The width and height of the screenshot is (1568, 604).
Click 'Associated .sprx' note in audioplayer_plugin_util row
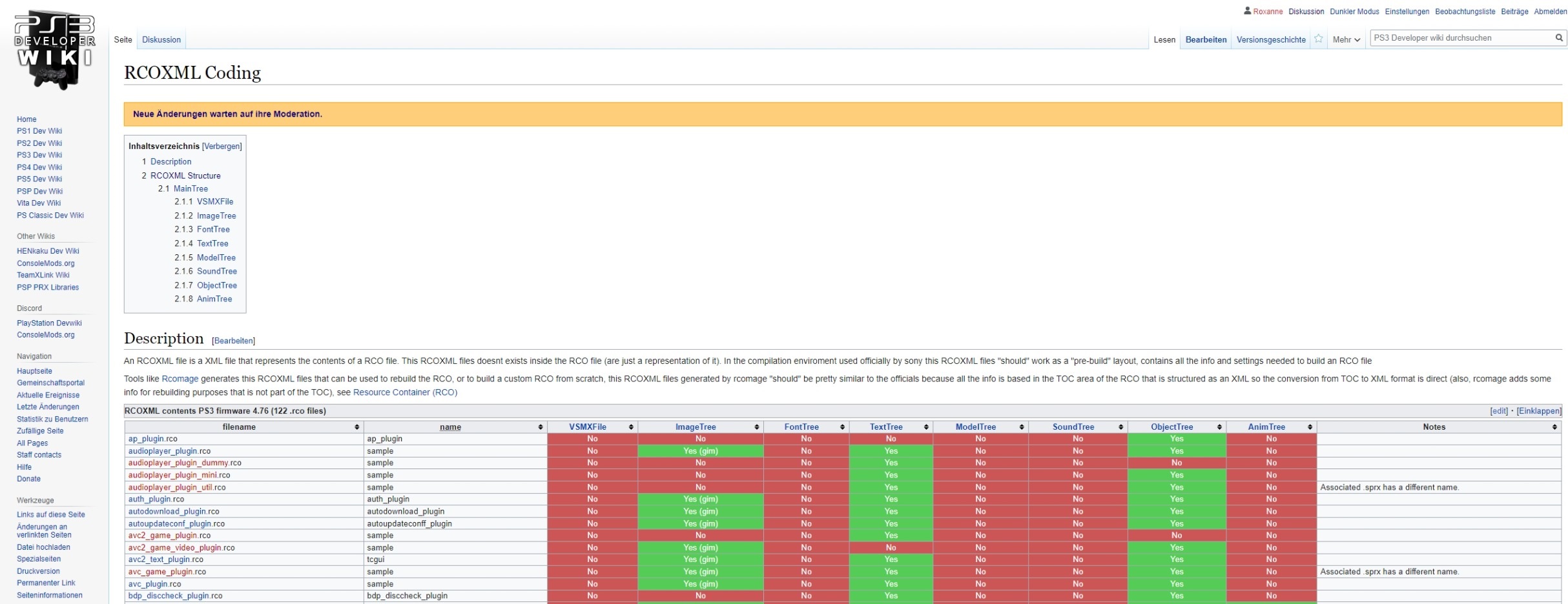(x=1389, y=487)
